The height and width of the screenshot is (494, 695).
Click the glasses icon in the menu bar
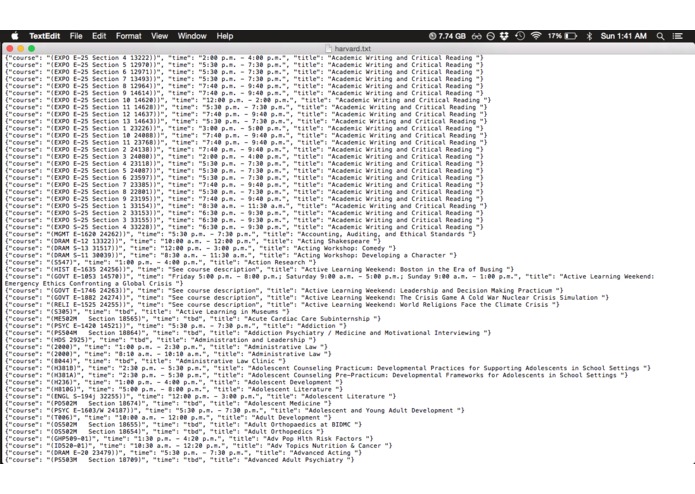(x=476, y=36)
